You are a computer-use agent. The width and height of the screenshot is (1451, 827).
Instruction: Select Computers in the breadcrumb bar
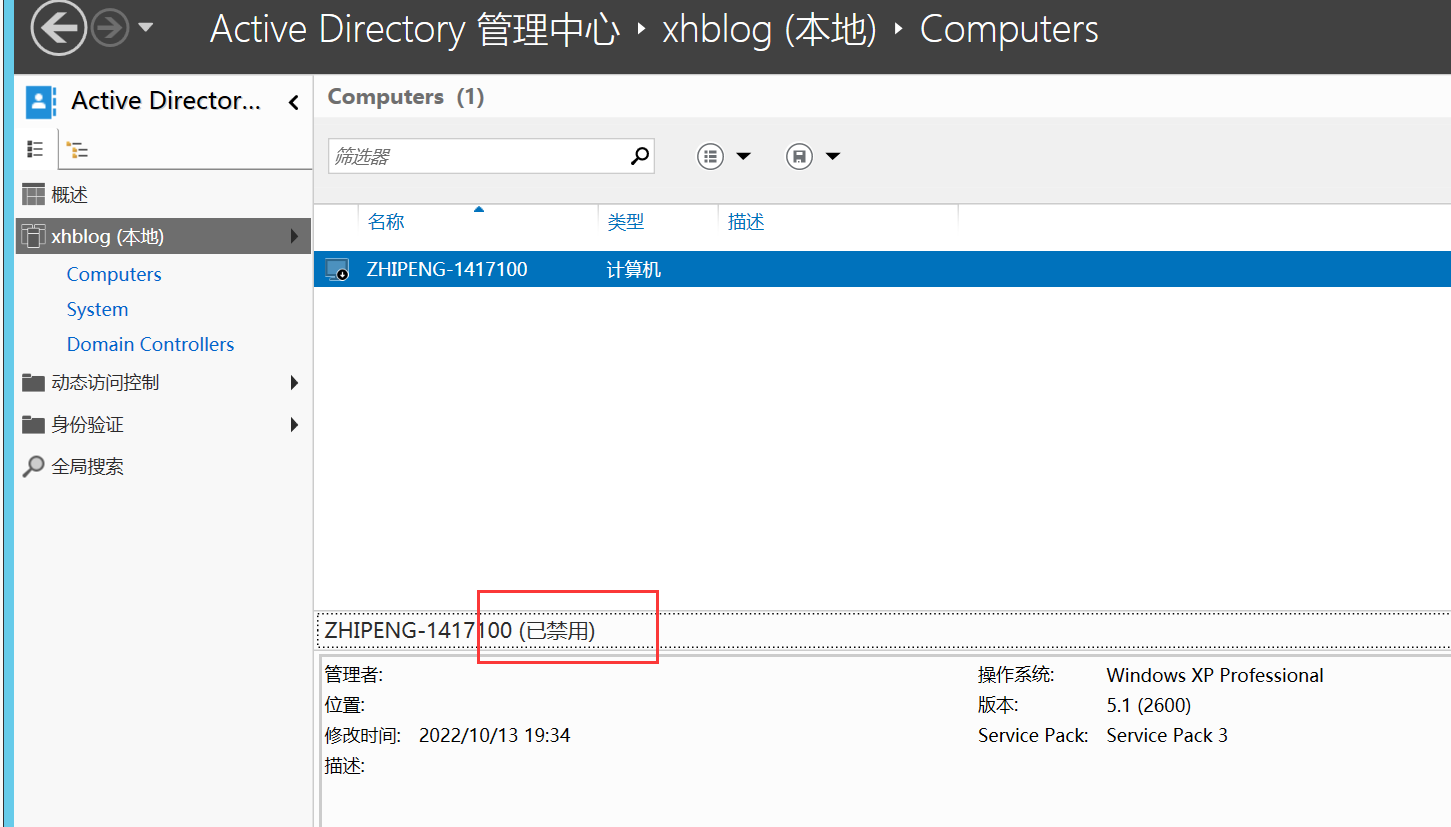tap(1008, 28)
